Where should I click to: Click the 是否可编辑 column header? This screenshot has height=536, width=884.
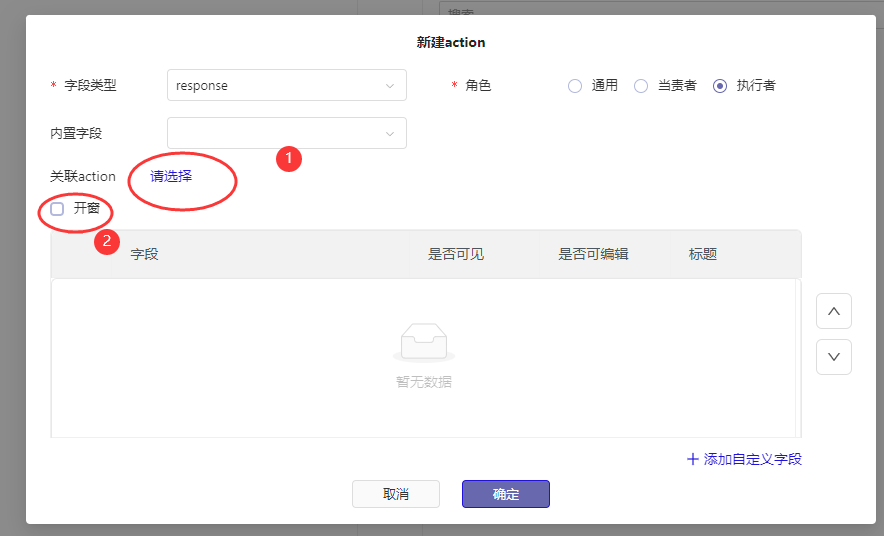click(x=593, y=254)
